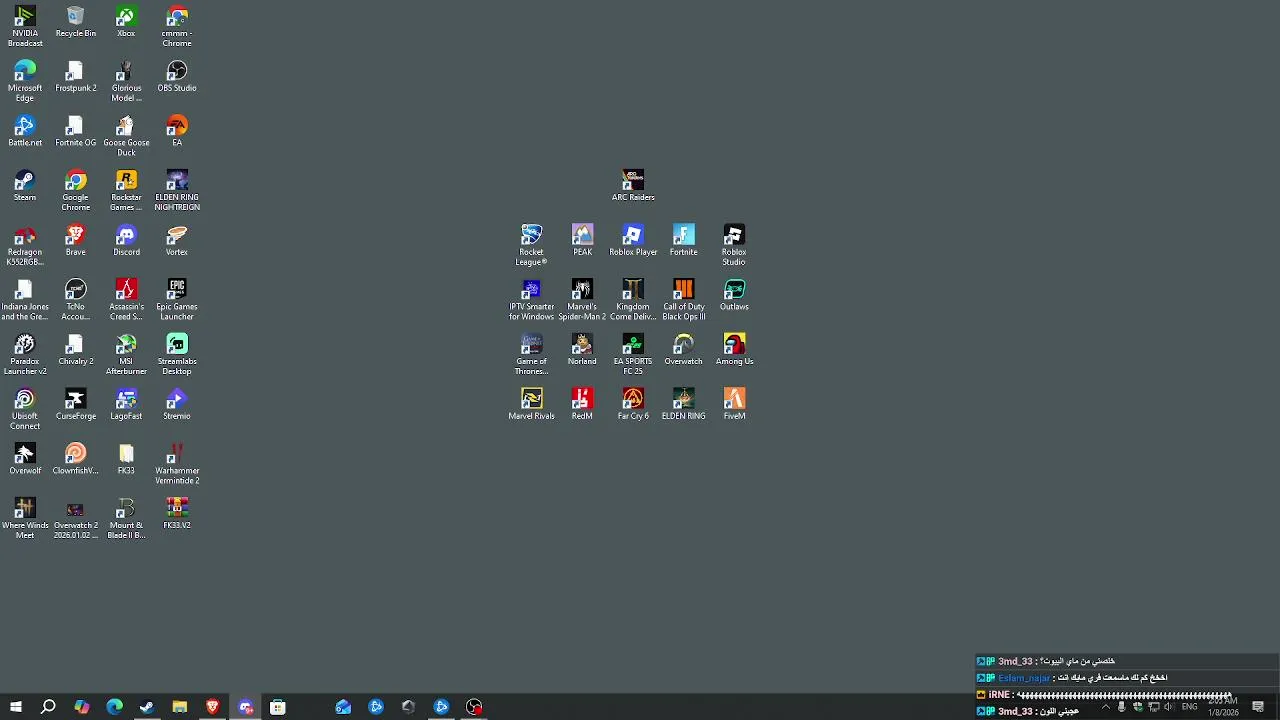The height and width of the screenshot is (720, 1280).
Task: Launch the Epic Games Launcher icon
Action: [x=177, y=300]
